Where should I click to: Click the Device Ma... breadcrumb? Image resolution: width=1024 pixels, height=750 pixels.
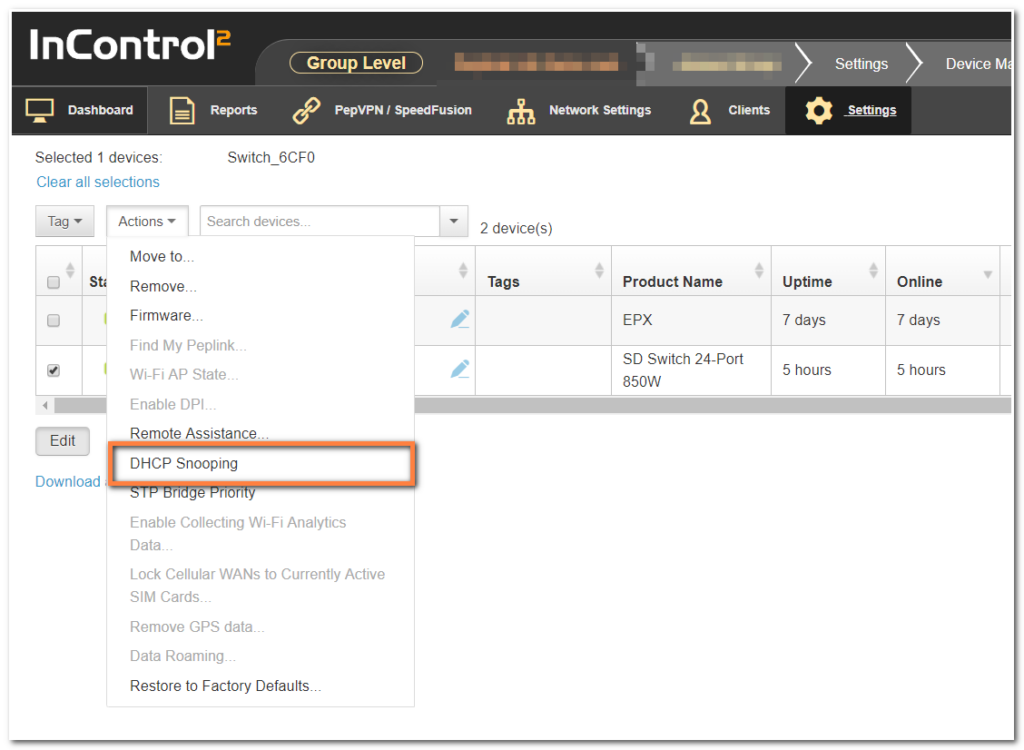point(978,63)
